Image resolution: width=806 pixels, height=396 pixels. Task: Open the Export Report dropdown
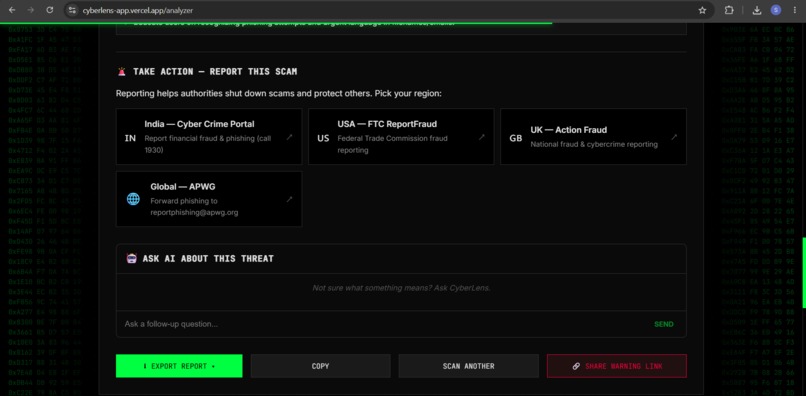click(179, 366)
